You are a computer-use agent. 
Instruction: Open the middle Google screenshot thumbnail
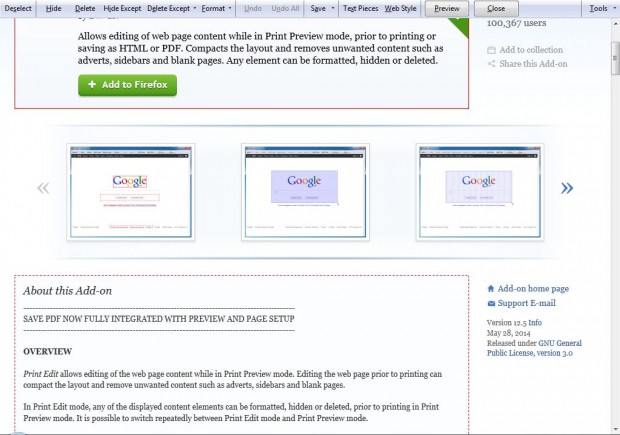tap(305, 192)
